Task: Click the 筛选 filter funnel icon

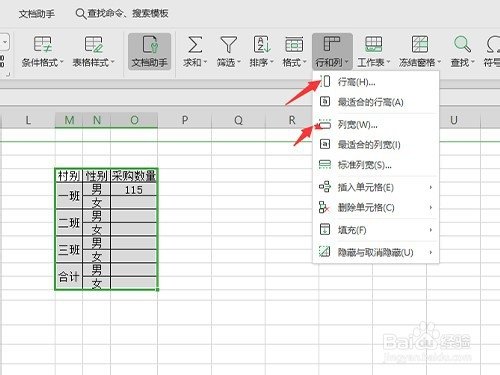Action: pyautogui.click(x=229, y=45)
